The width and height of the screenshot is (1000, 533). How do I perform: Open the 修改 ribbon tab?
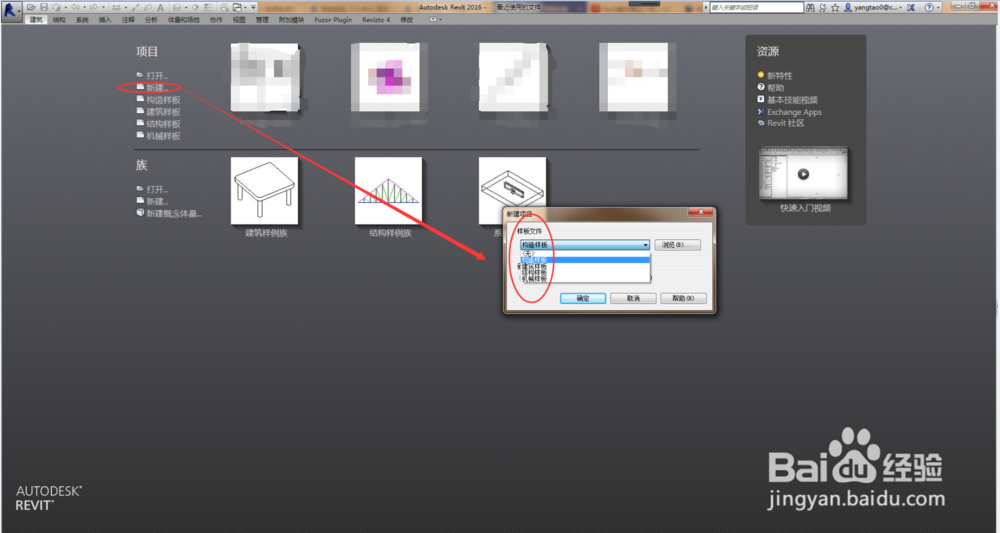point(407,20)
